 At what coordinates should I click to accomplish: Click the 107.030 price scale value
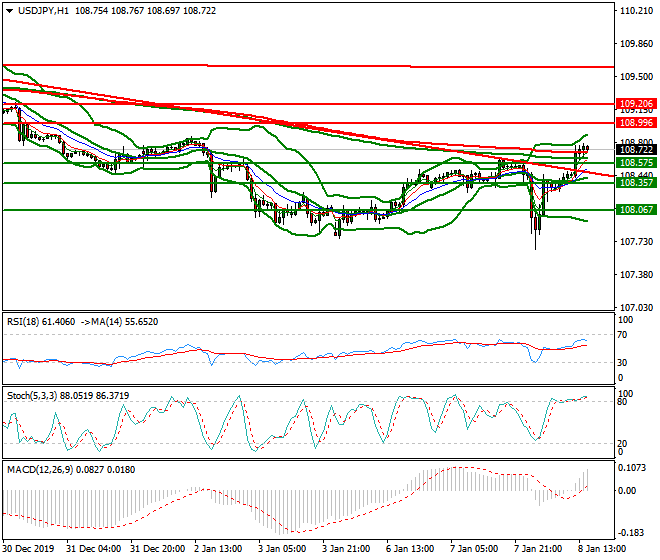tap(636, 307)
